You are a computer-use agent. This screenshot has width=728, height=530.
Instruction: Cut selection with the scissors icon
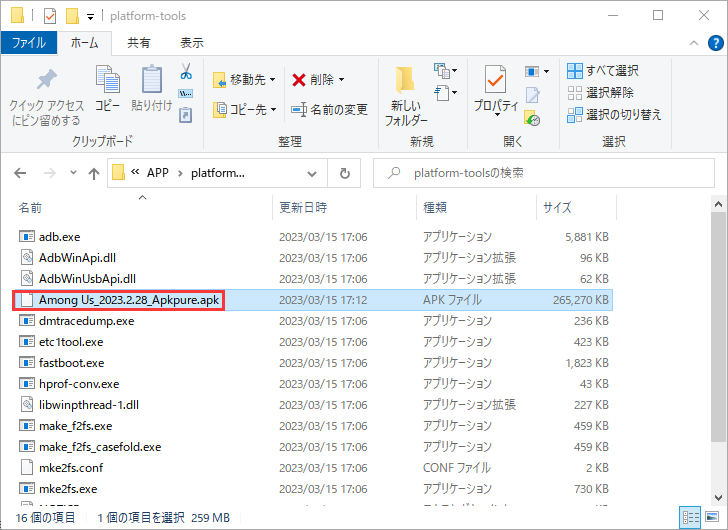pyautogui.click(x=186, y=71)
